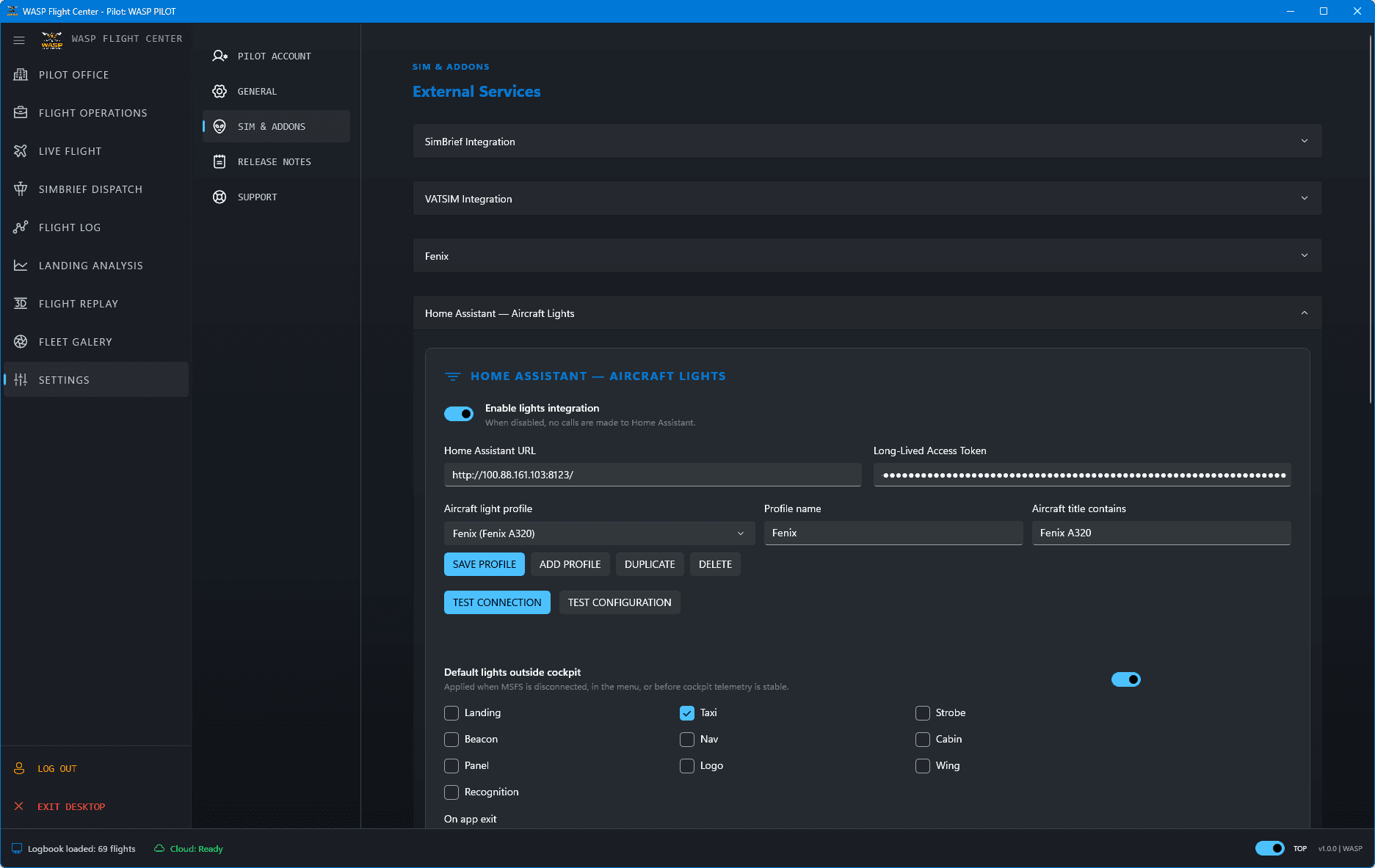The width and height of the screenshot is (1375, 868).
Task: Toggle Enable lights integration switch
Action: (459, 414)
